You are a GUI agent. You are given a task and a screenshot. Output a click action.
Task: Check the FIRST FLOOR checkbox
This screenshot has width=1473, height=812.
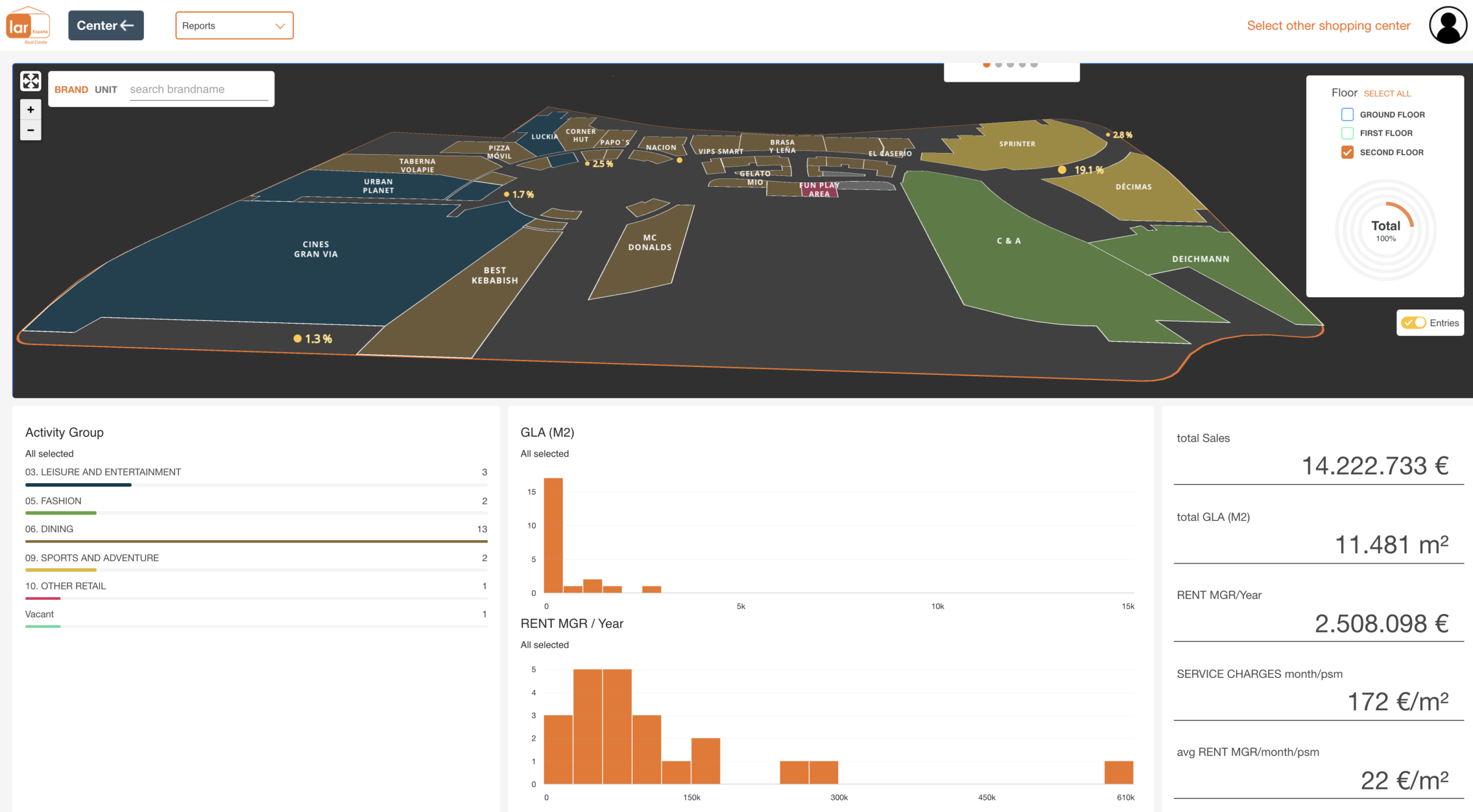coord(1347,133)
